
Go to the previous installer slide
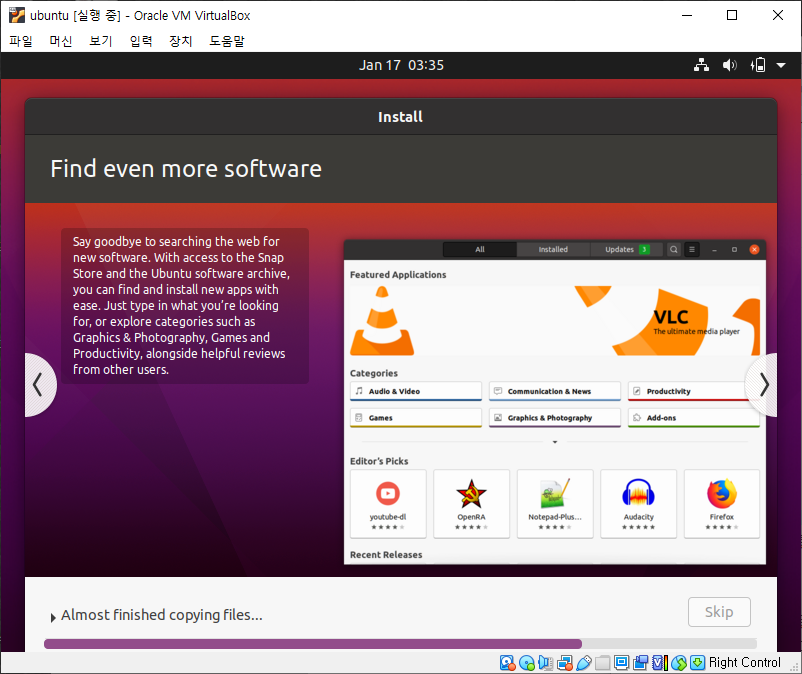[38, 385]
